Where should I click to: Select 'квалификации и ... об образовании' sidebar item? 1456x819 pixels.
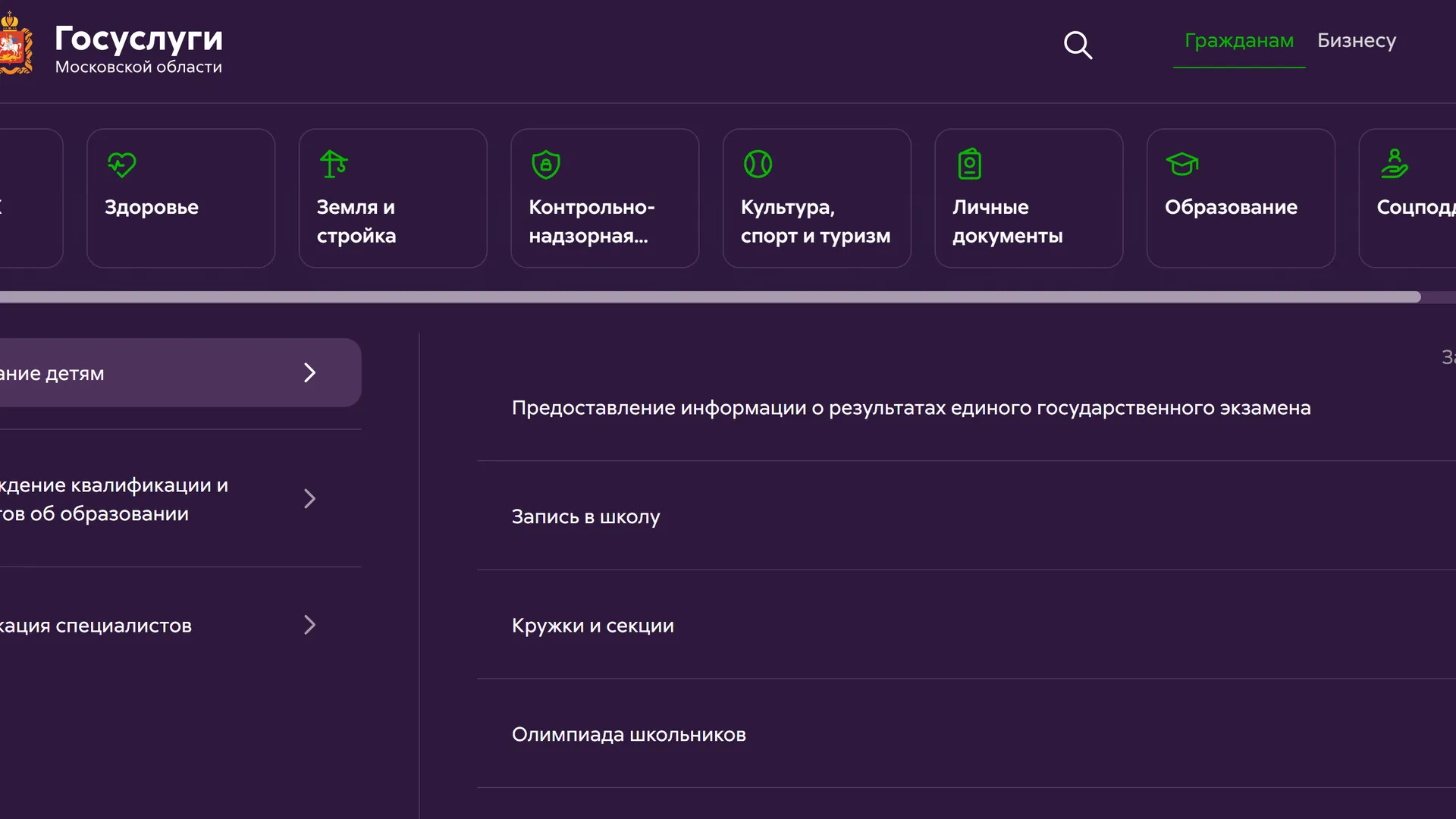(x=114, y=499)
